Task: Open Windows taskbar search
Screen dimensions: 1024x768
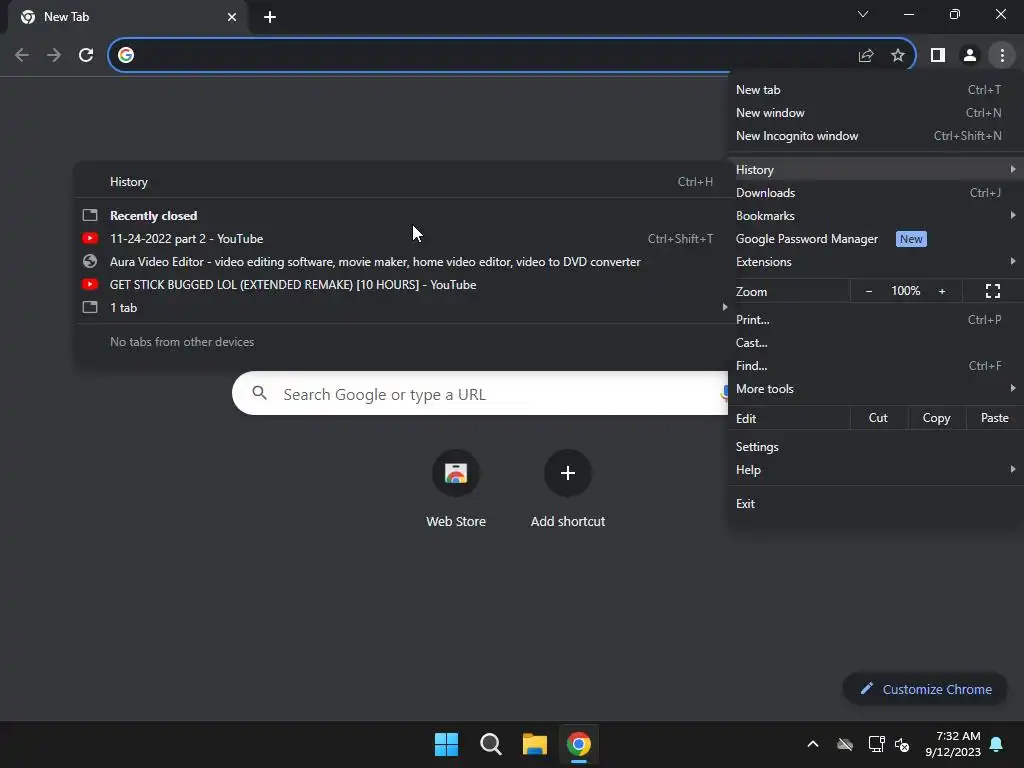Action: pos(490,744)
